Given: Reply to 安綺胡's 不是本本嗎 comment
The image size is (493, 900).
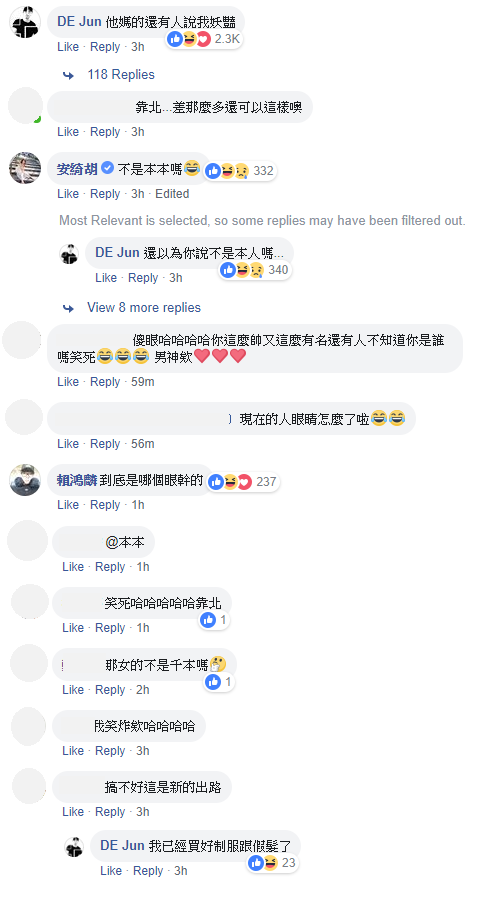Looking at the screenshot, I should pyautogui.click(x=105, y=194).
